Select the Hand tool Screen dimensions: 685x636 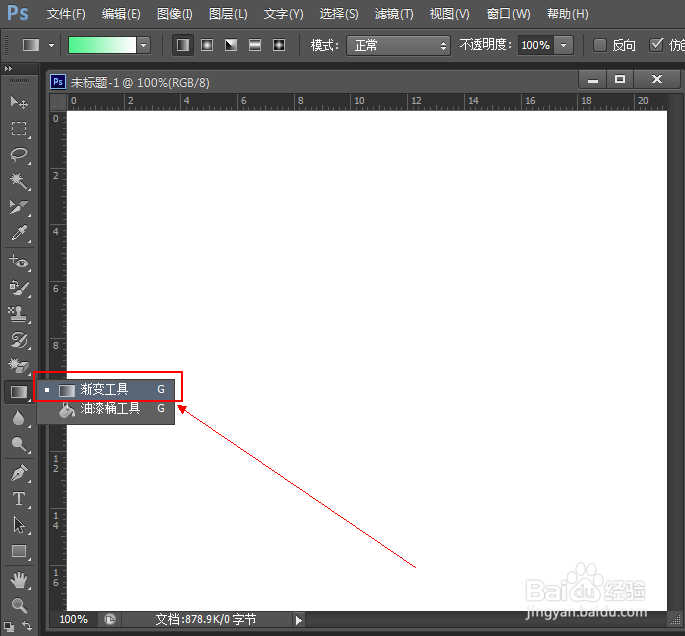pyautogui.click(x=19, y=580)
